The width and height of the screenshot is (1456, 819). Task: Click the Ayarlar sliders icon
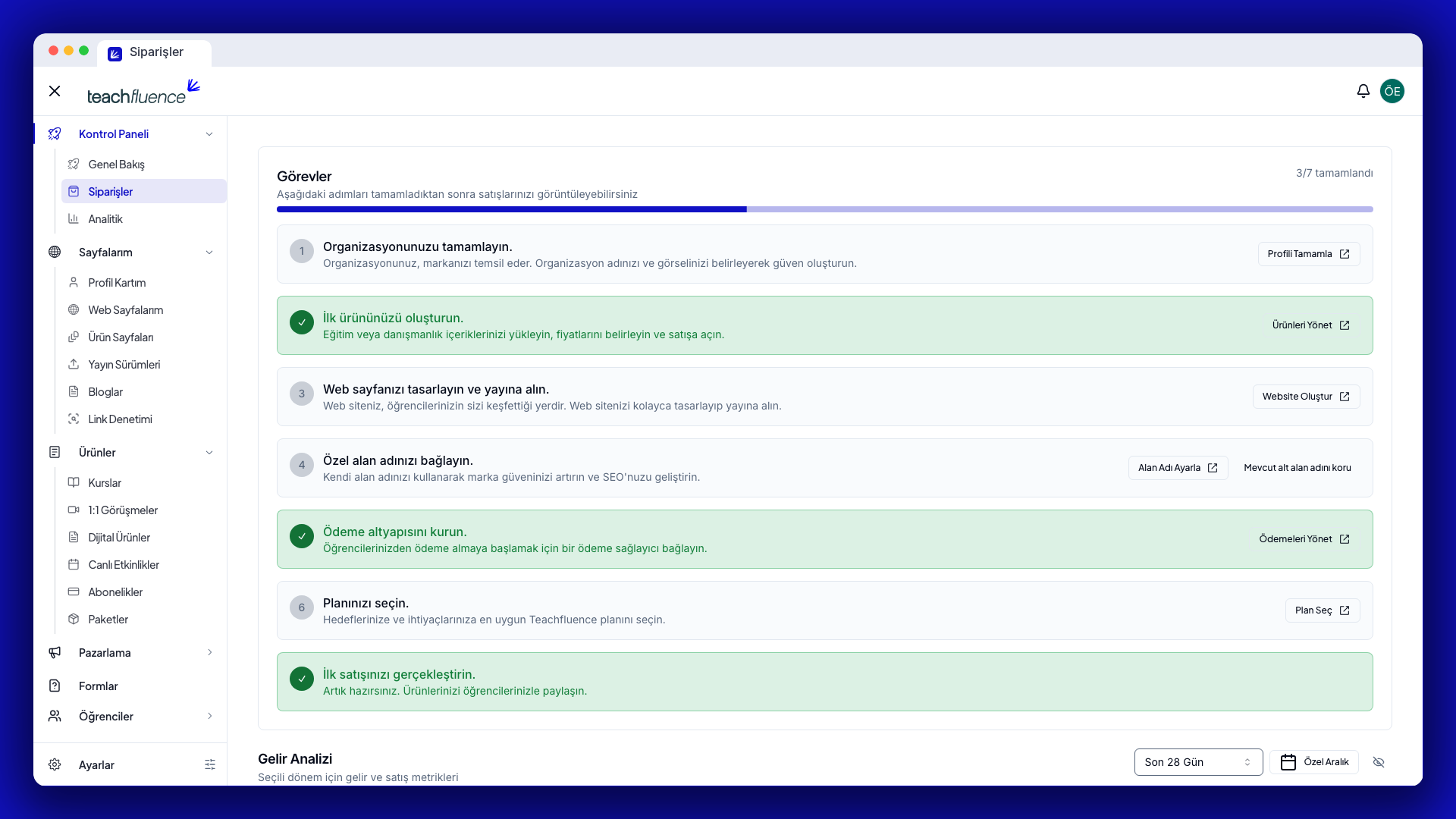[x=210, y=764]
